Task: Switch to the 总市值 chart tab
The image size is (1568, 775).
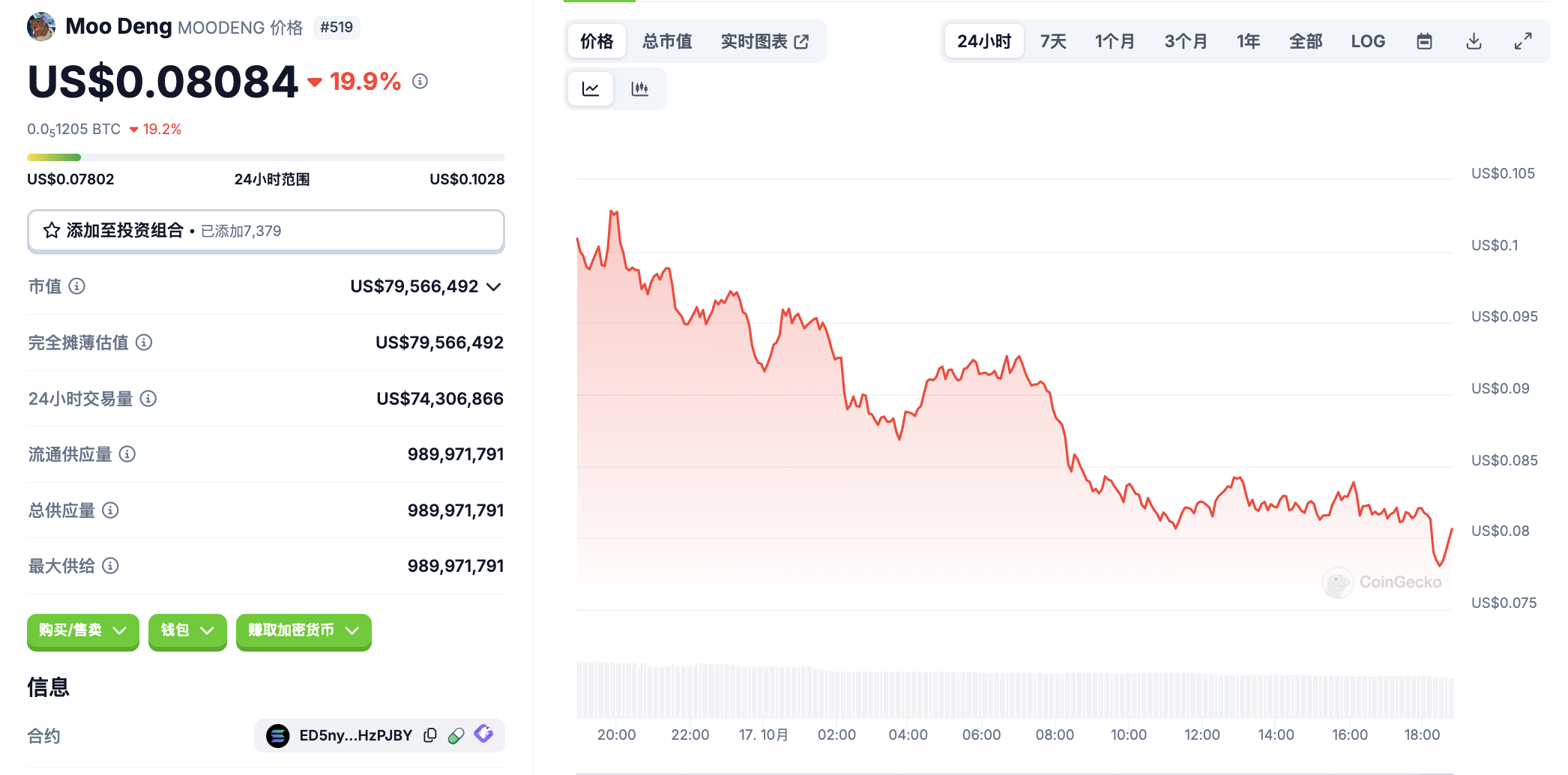Action: coord(667,41)
